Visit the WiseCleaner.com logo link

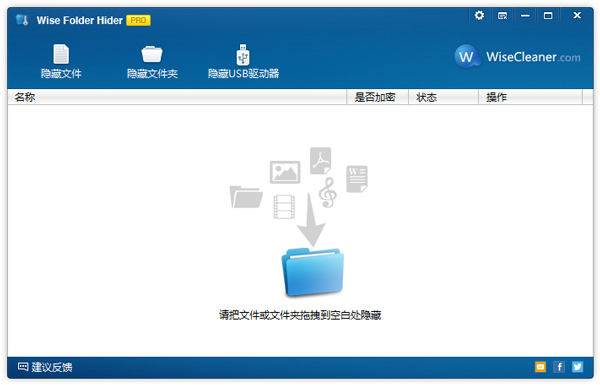pyautogui.click(x=517, y=57)
